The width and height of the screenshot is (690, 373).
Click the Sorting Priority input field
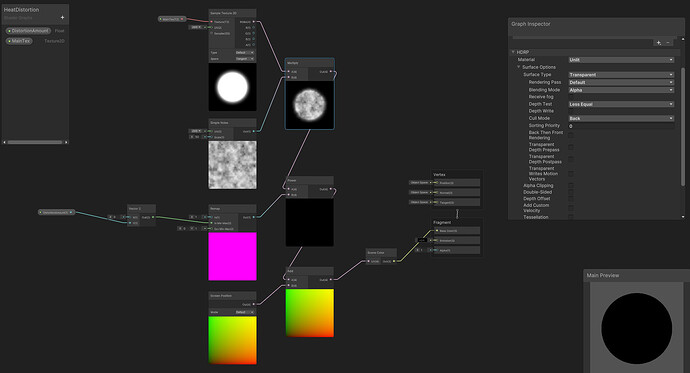621,126
